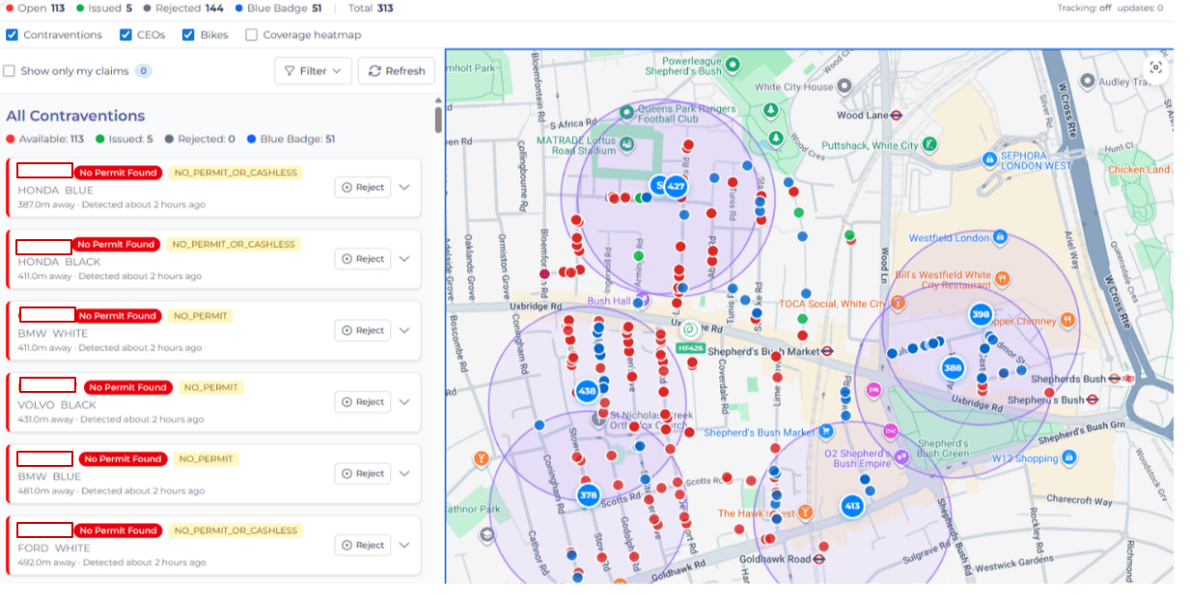Reject the HONDA BLUE contravention
Image resolution: width=1190 pixels, height=595 pixels.
[x=363, y=187]
